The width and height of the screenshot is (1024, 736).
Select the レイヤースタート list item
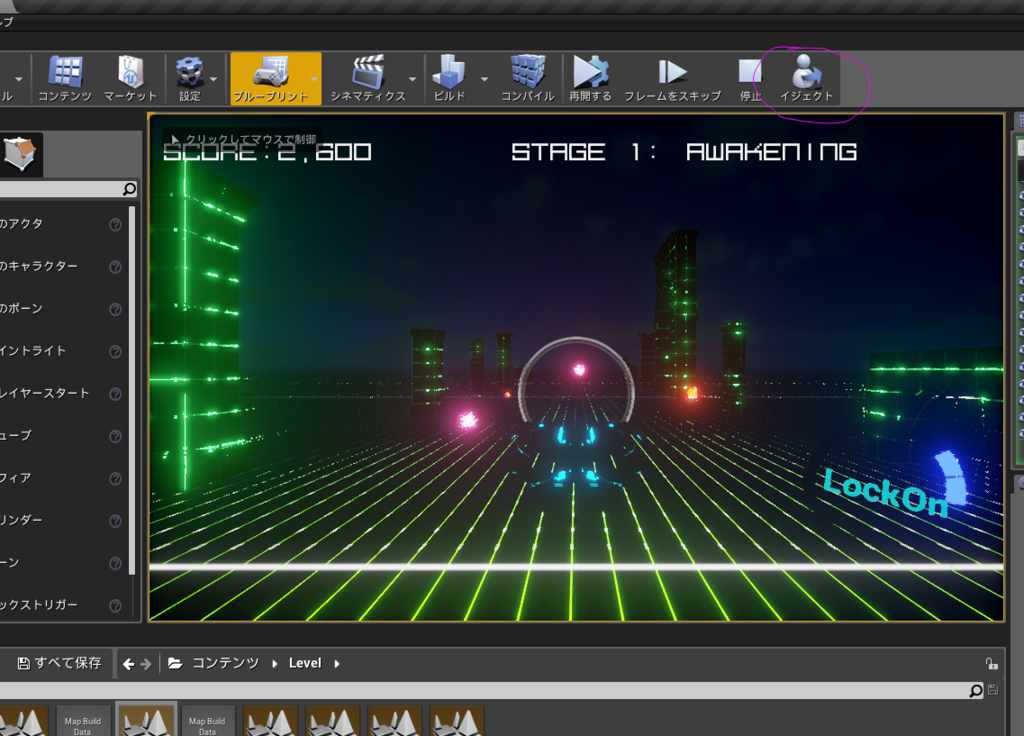click(64, 393)
